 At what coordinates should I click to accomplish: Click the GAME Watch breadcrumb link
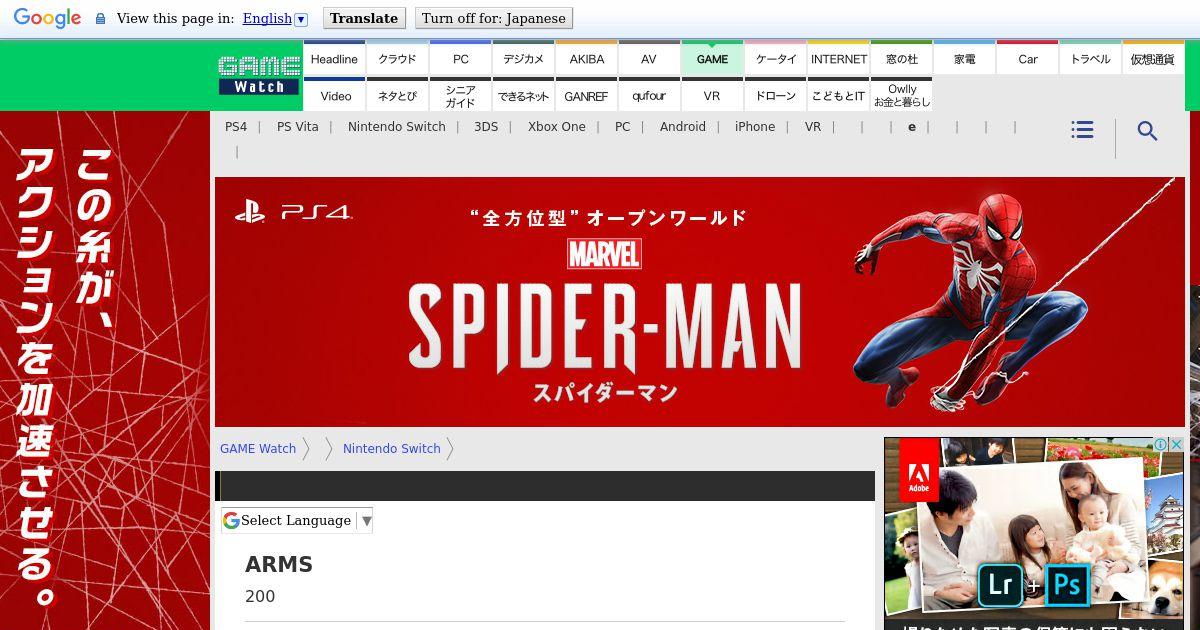pos(258,449)
